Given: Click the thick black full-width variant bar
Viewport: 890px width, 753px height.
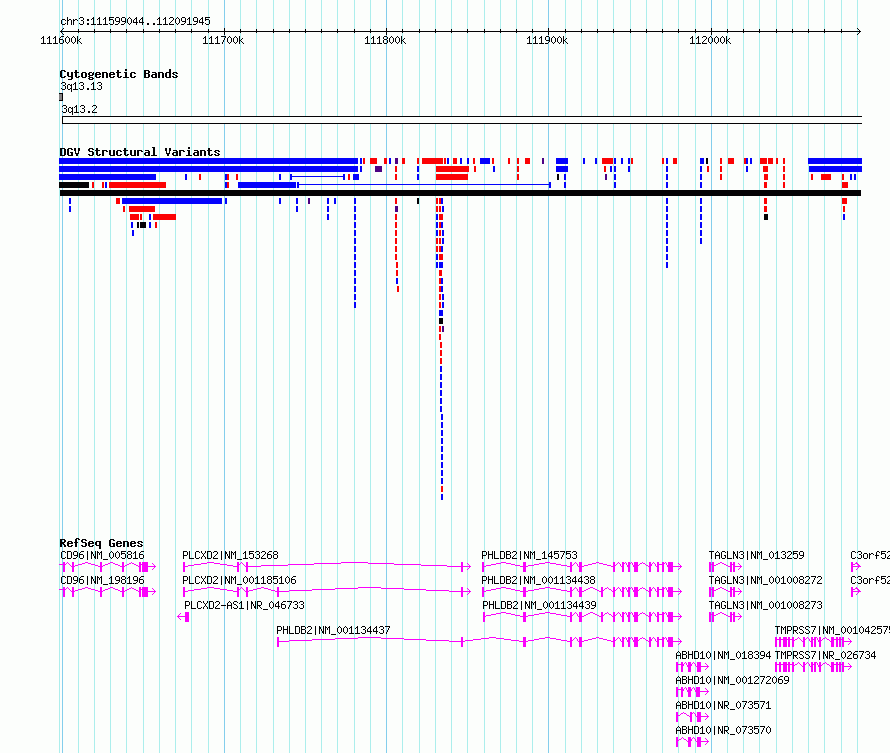Looking at the screenshot, I should point(460,193).
